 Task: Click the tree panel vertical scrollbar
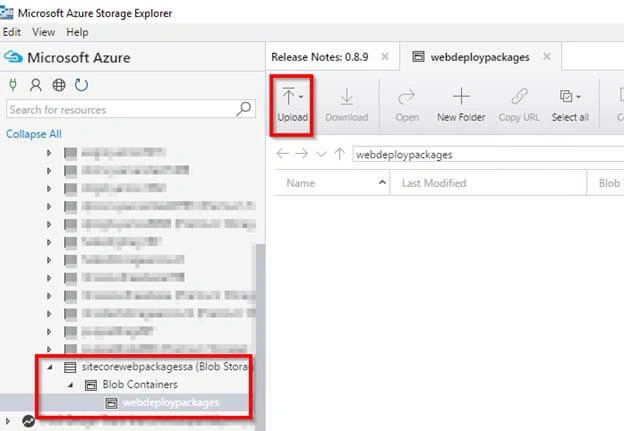[x=260, y=337]
